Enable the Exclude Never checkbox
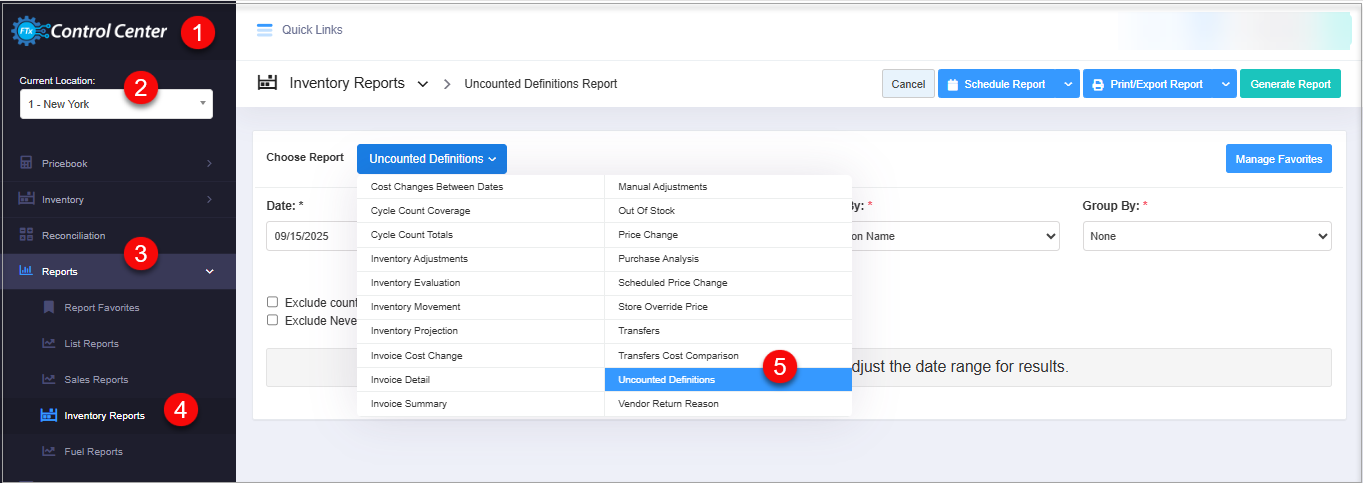This screenshot has width=1363, height=483. [x=273, y=320]
